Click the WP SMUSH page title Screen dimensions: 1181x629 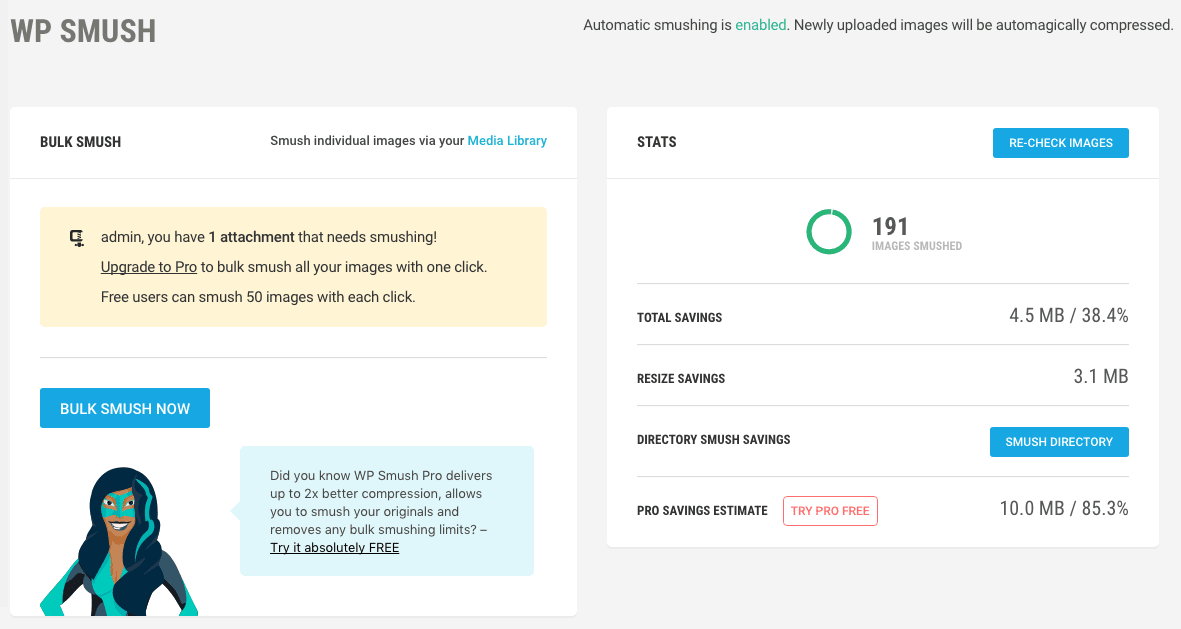click(83, 32)
